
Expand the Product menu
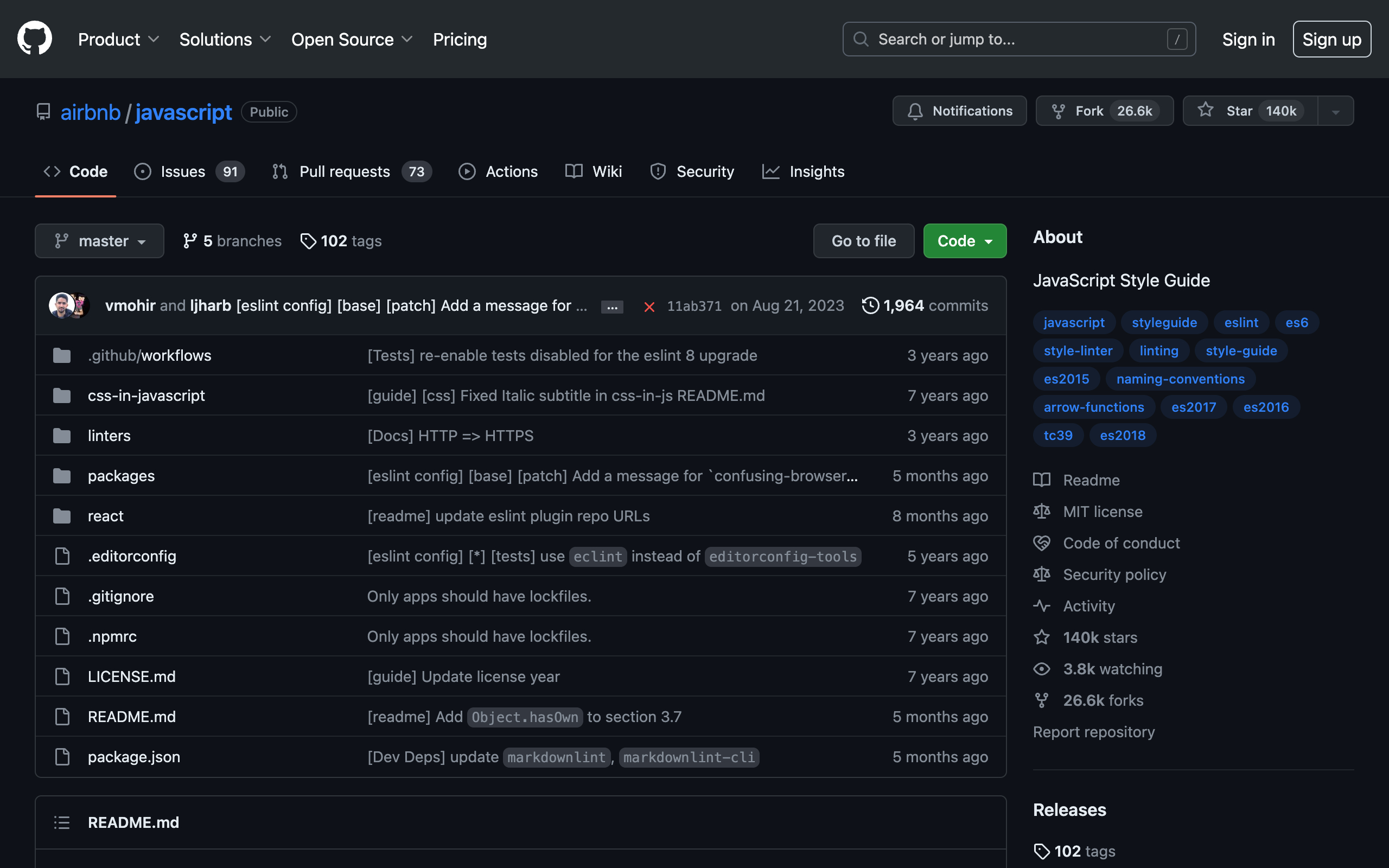click(x=119, y=40)
